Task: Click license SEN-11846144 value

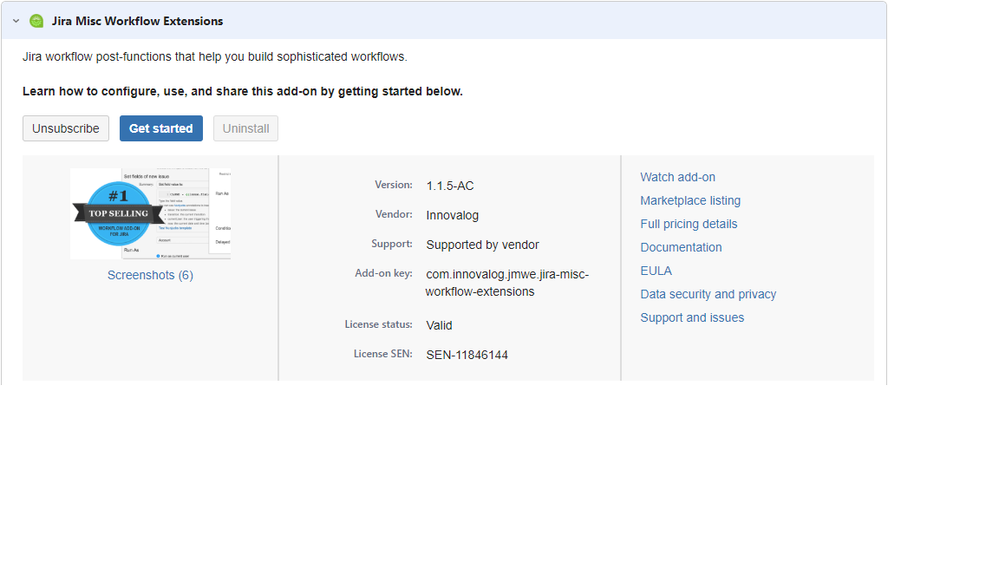Action: point(467,355)
